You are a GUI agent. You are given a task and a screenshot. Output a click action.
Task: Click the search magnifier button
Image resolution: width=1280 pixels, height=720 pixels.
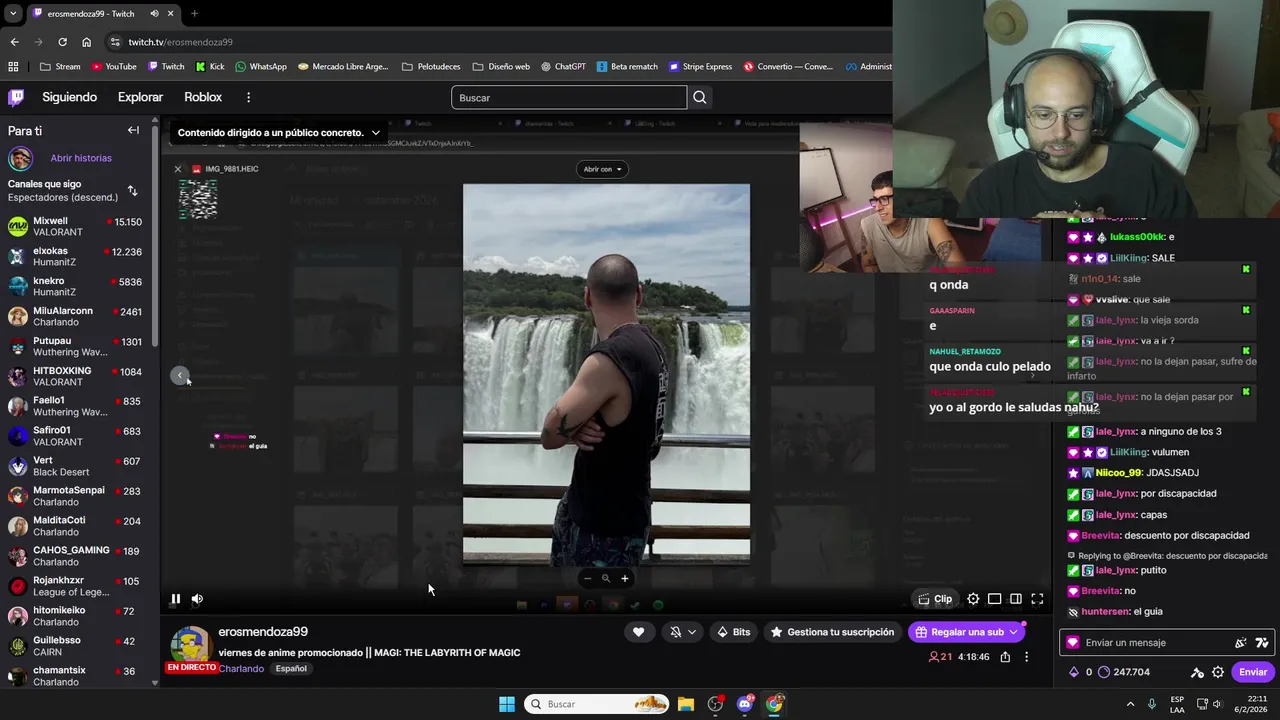[700, 97]
